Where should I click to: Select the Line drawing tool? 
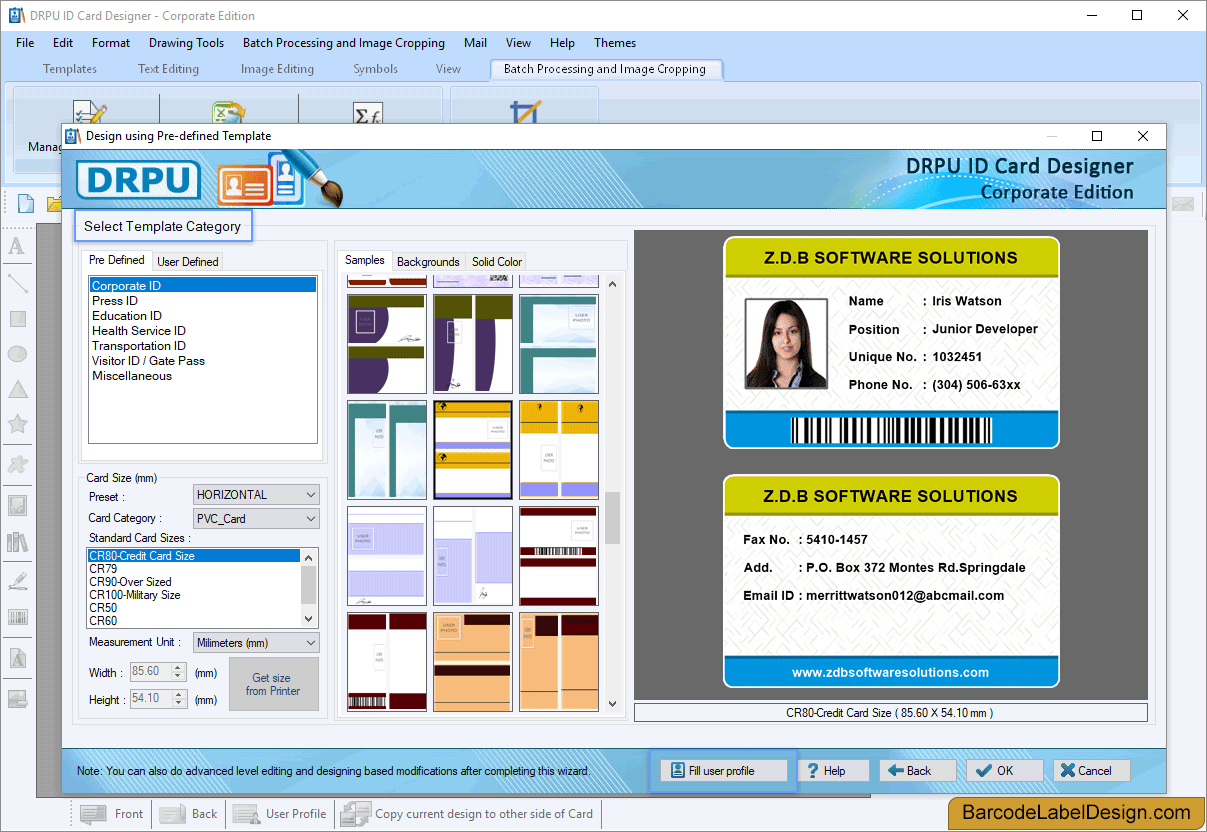[x=17, y=283]
